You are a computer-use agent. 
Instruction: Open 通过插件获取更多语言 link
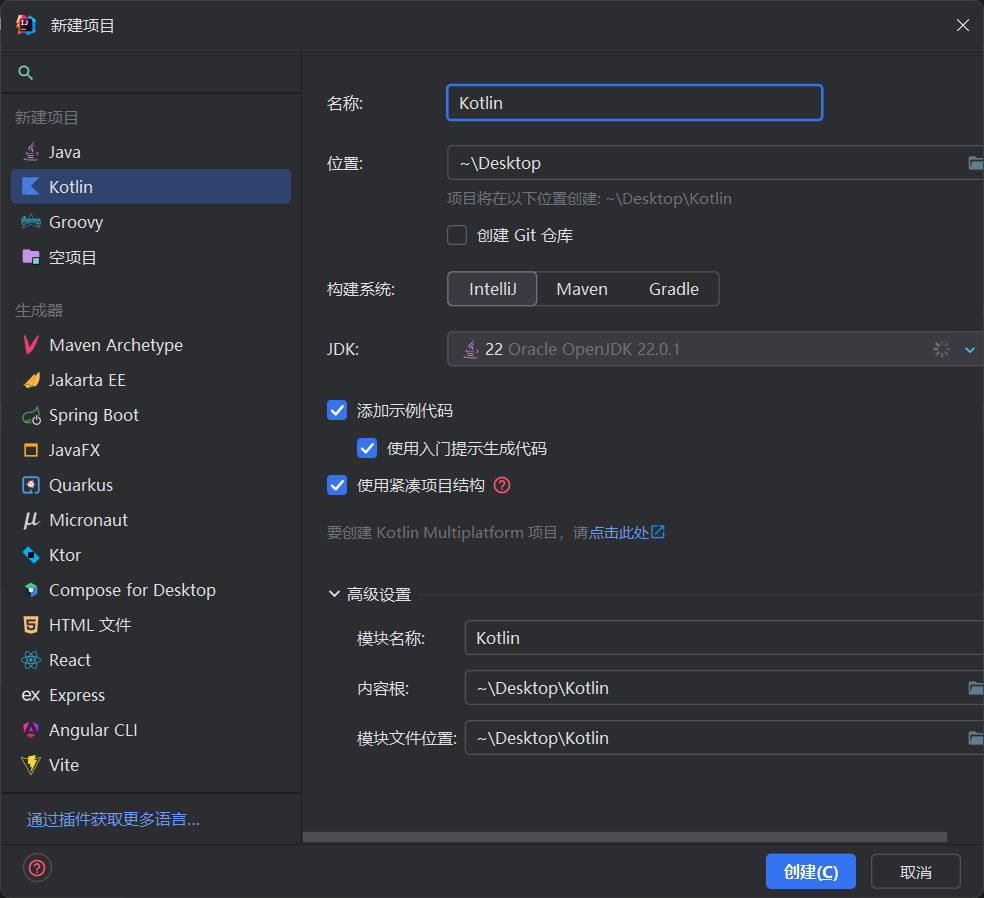point(113,819)
